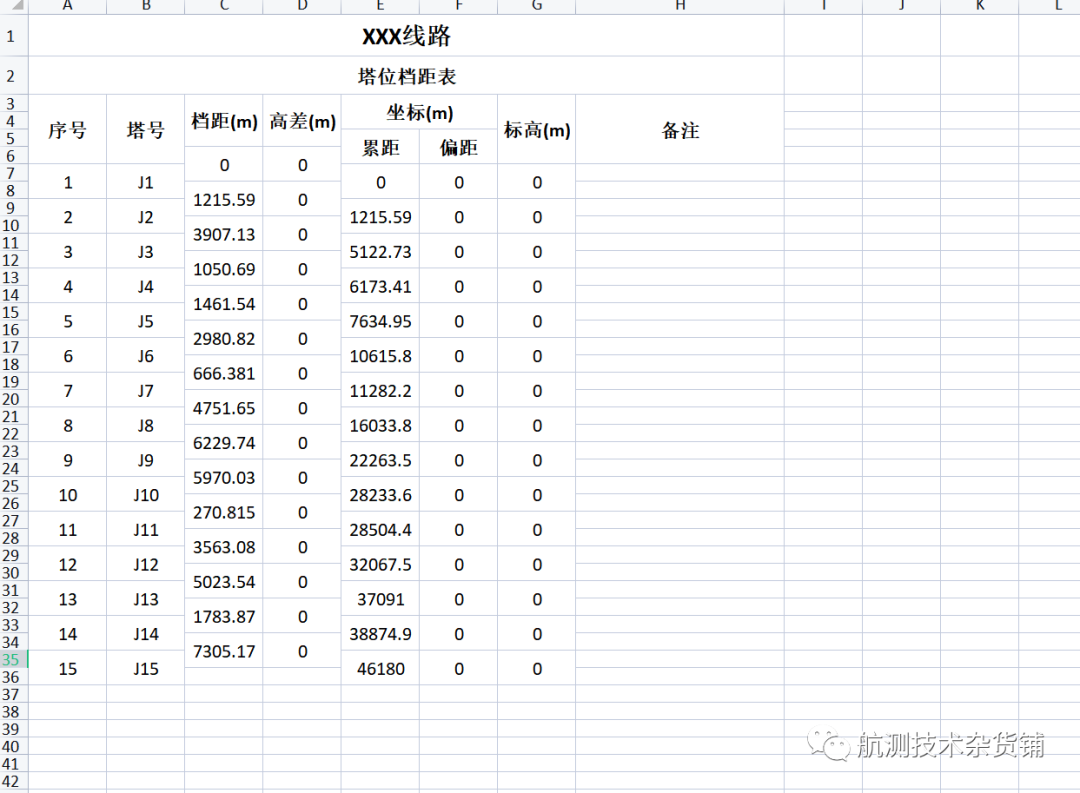Click cumulative distance '38874.9'
This screenshot has width=1080, height=793.
380,634
